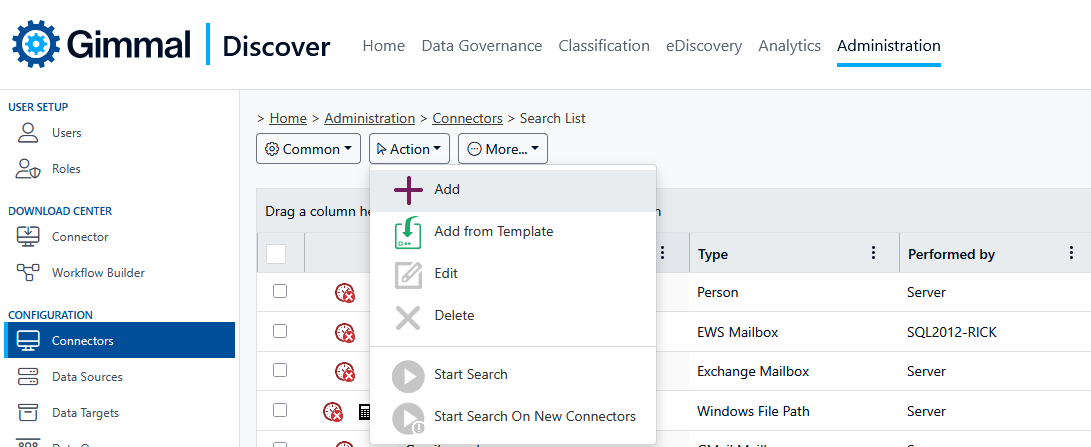Expand the More... dropdown

coord(502,149)
